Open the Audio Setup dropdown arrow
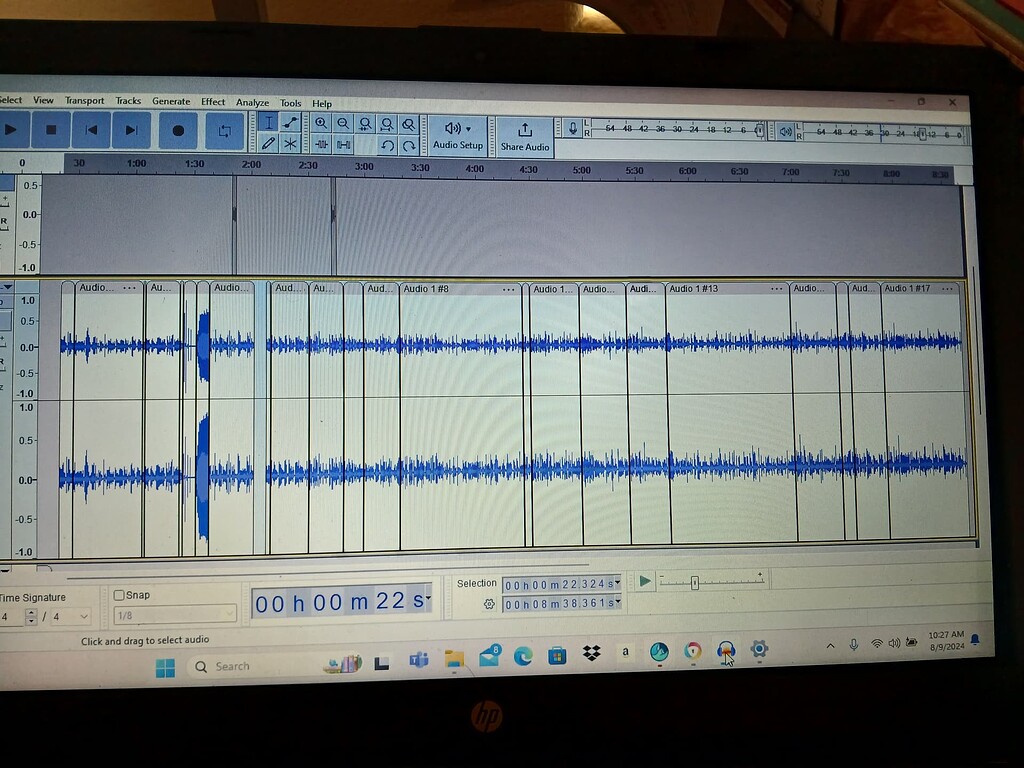 pos(470,127)
